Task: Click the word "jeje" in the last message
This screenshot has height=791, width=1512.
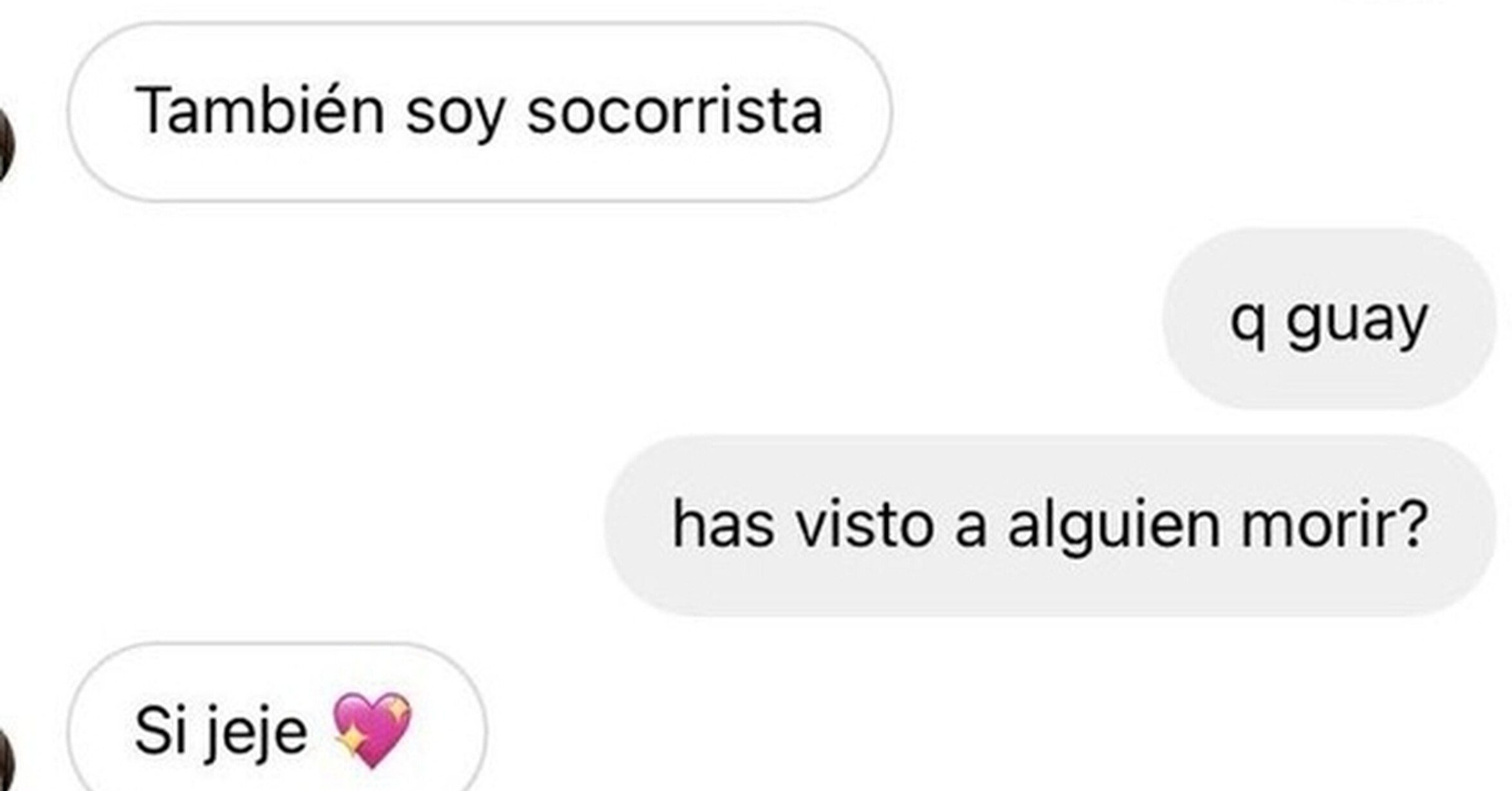Action: [255, 734]
